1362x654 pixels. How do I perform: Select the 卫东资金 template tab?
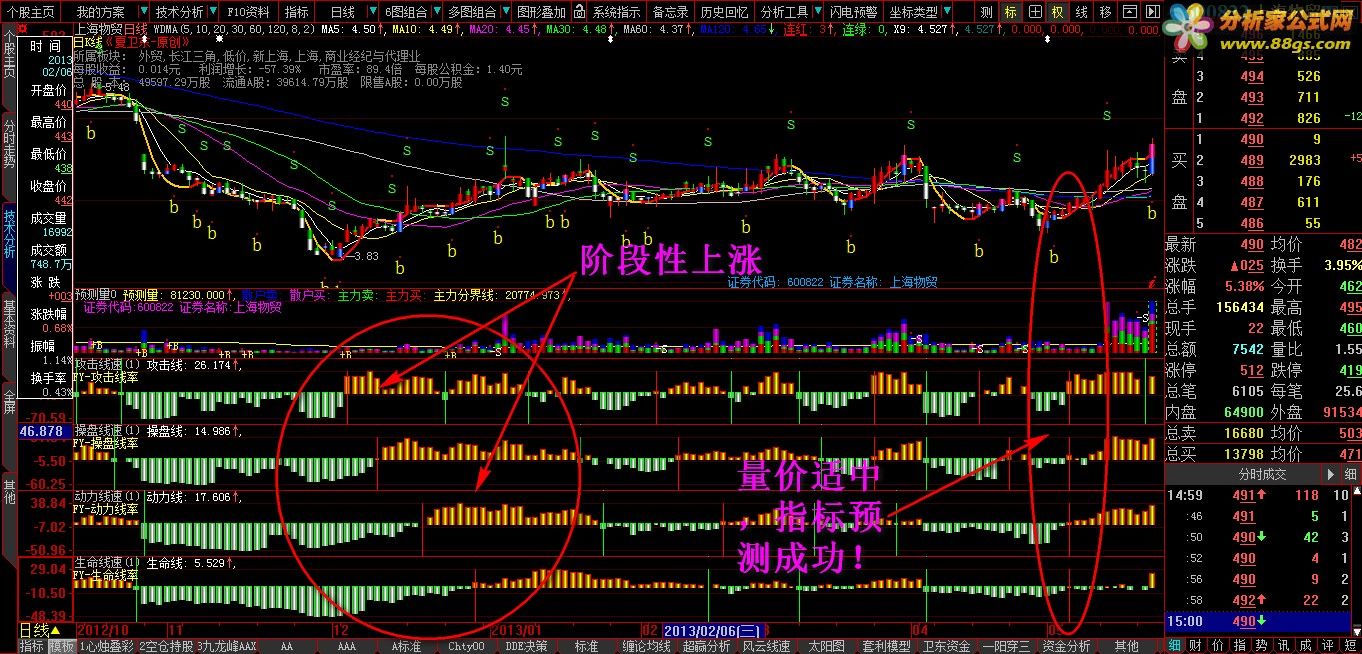[946, 646]
